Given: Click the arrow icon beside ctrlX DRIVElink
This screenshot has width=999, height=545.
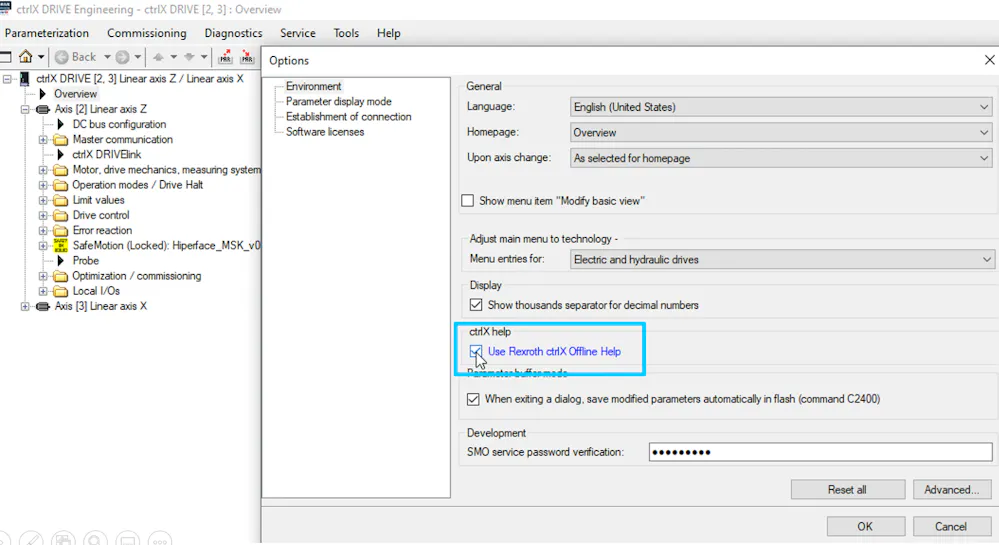Looking at the screenshot, I should click(61, 154).
